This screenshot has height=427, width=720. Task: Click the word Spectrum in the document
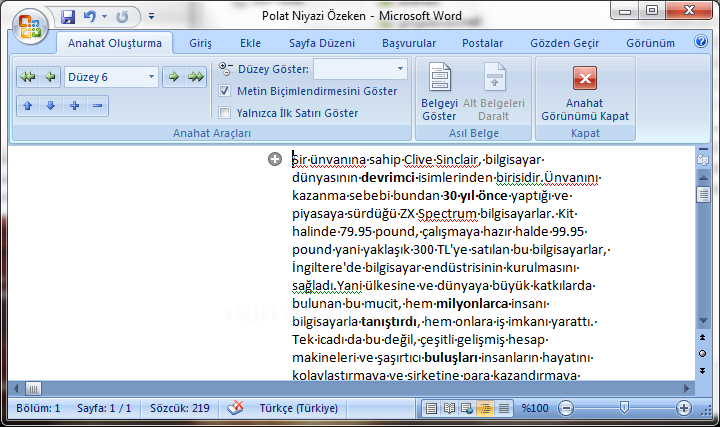click(x=447, y=214)
